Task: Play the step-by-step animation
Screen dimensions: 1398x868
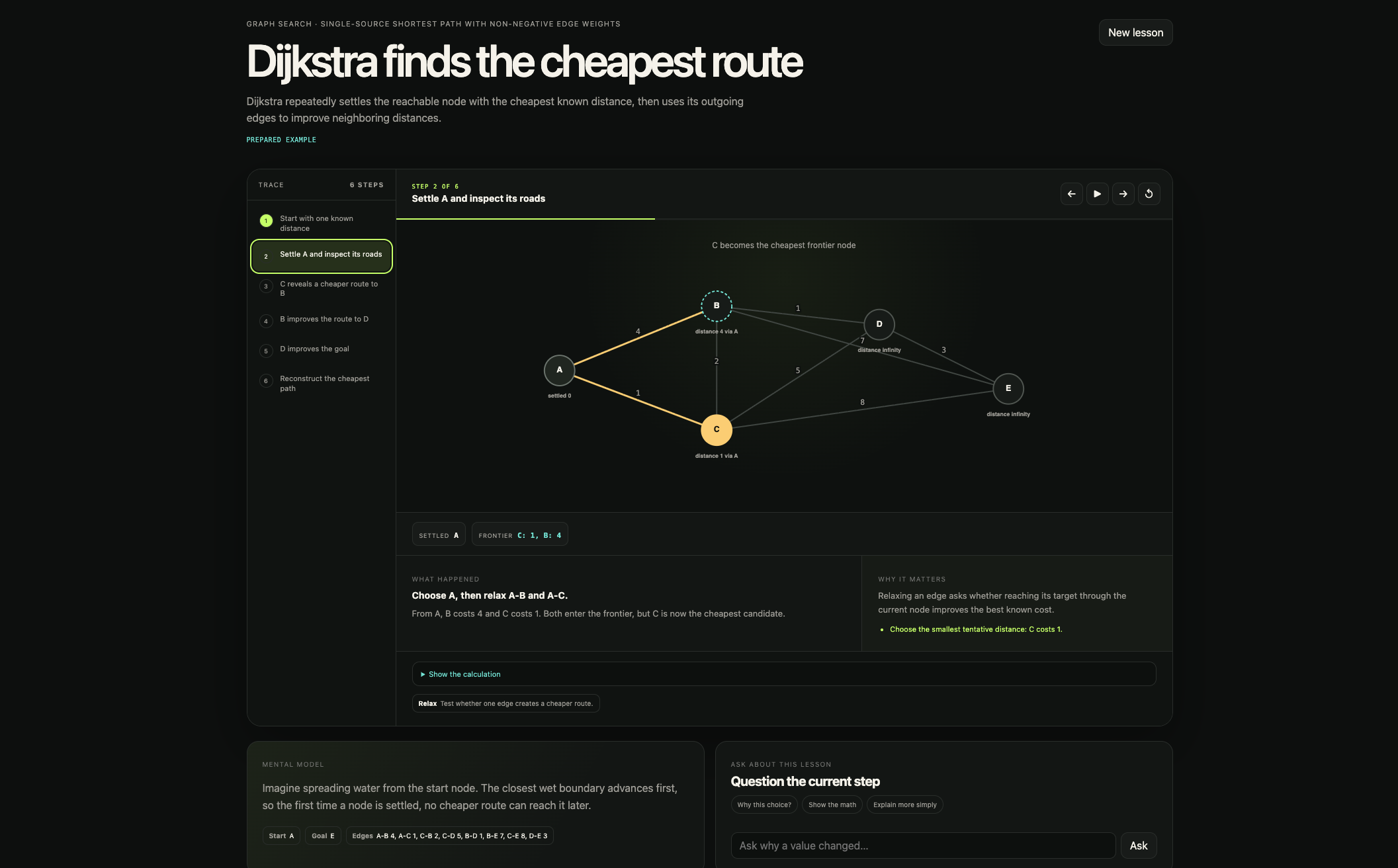Action: point(1097,194)
